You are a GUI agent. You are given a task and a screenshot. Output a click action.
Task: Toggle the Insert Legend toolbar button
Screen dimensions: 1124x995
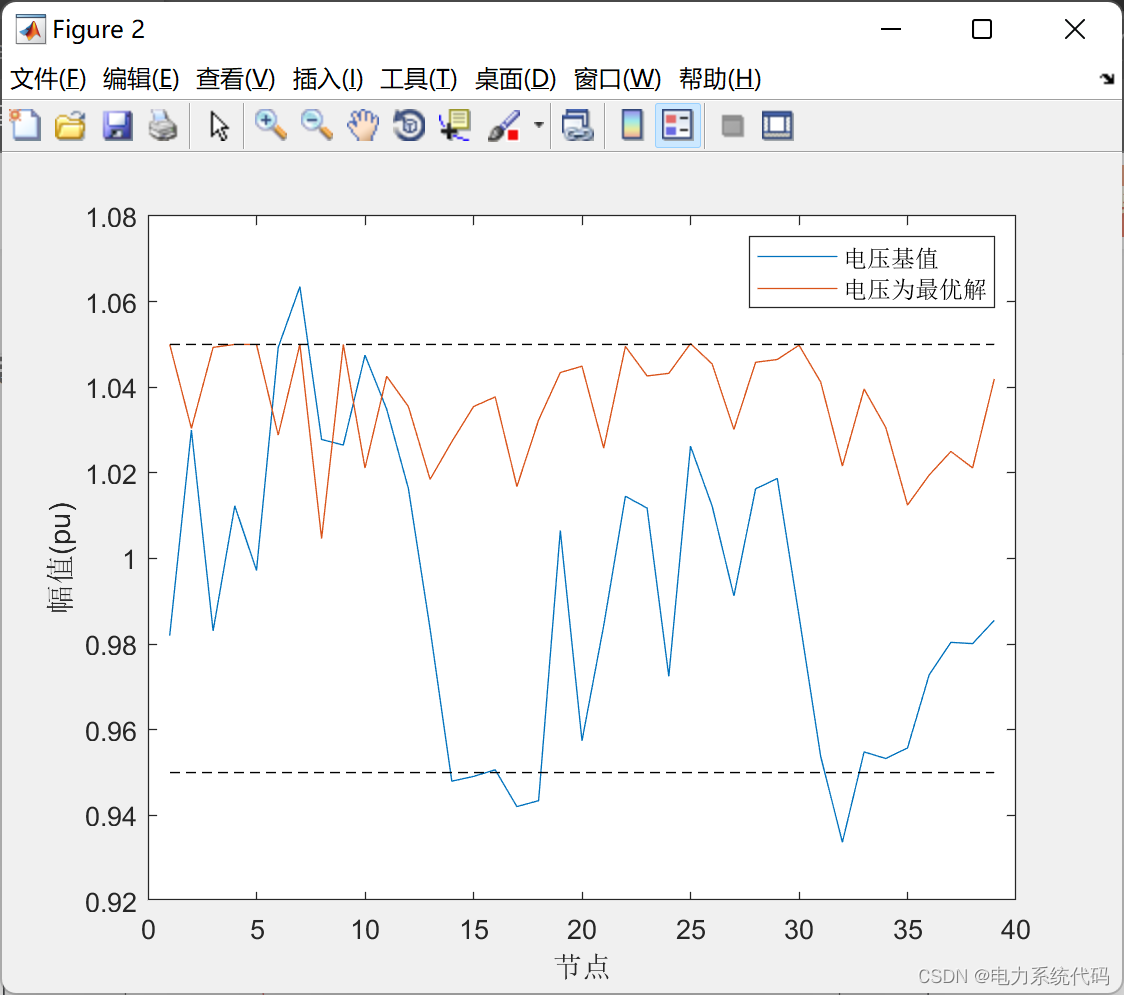pos(677,125)
